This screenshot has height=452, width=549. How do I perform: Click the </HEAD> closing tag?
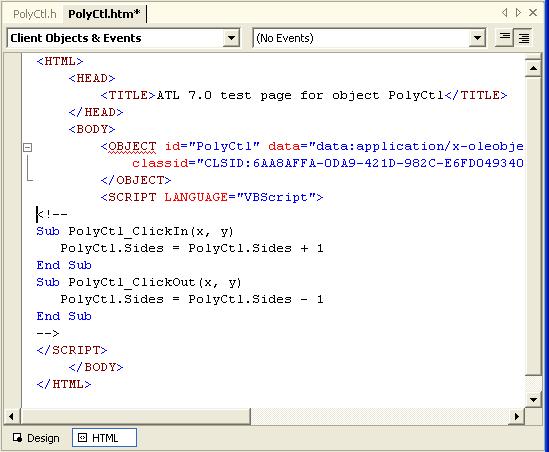(x=96, y=112)
